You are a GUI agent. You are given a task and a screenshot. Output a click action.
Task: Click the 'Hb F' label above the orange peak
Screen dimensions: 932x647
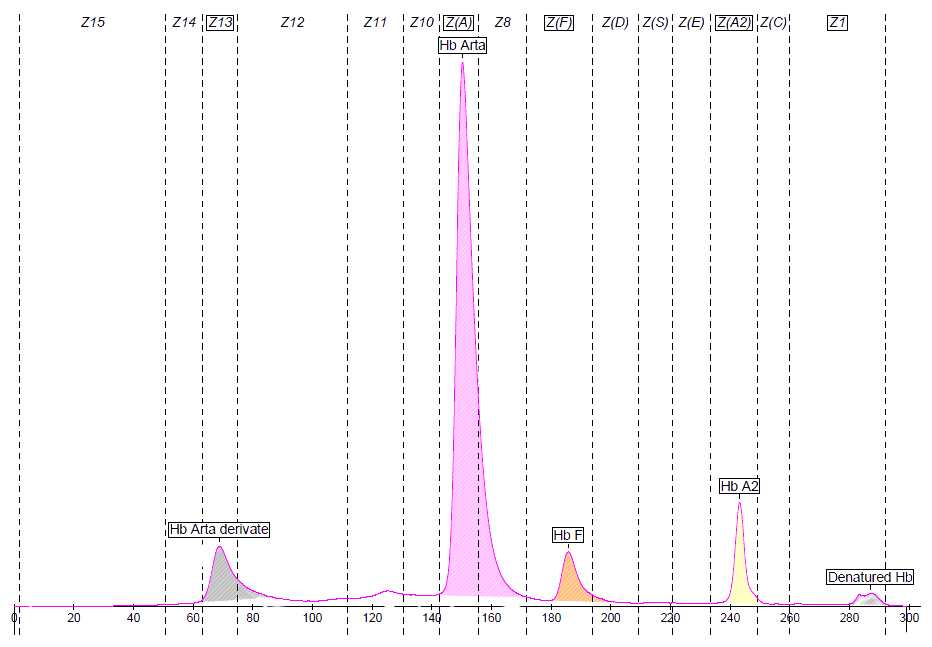point(567,535)
